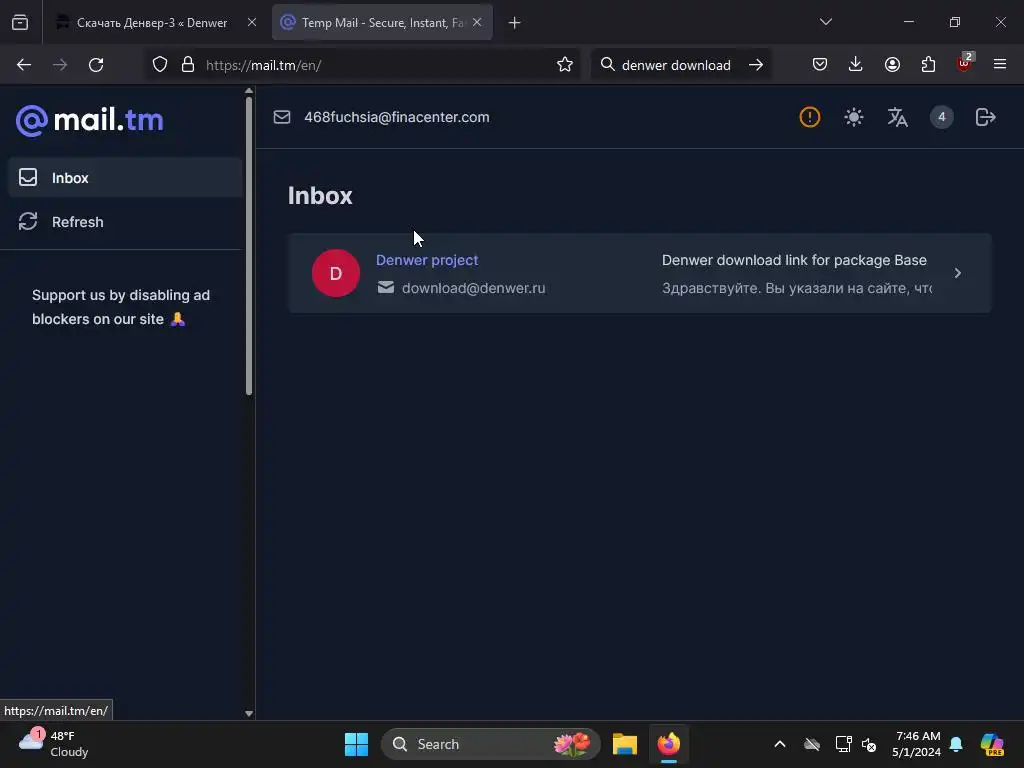Open a new browser tab
1024x768 pixels.
coord(515,23)
